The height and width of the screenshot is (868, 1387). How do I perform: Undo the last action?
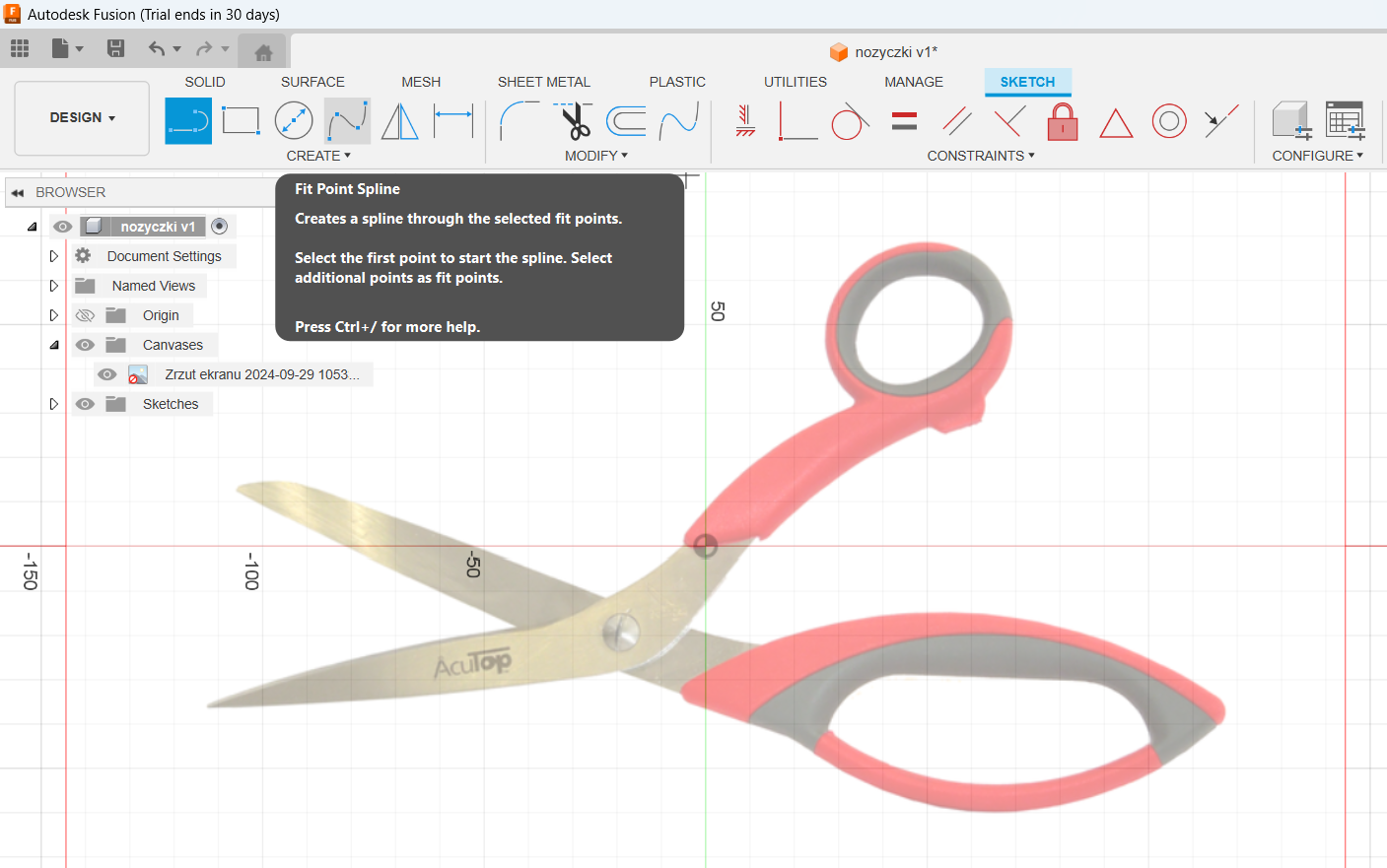tap(157, 48)
